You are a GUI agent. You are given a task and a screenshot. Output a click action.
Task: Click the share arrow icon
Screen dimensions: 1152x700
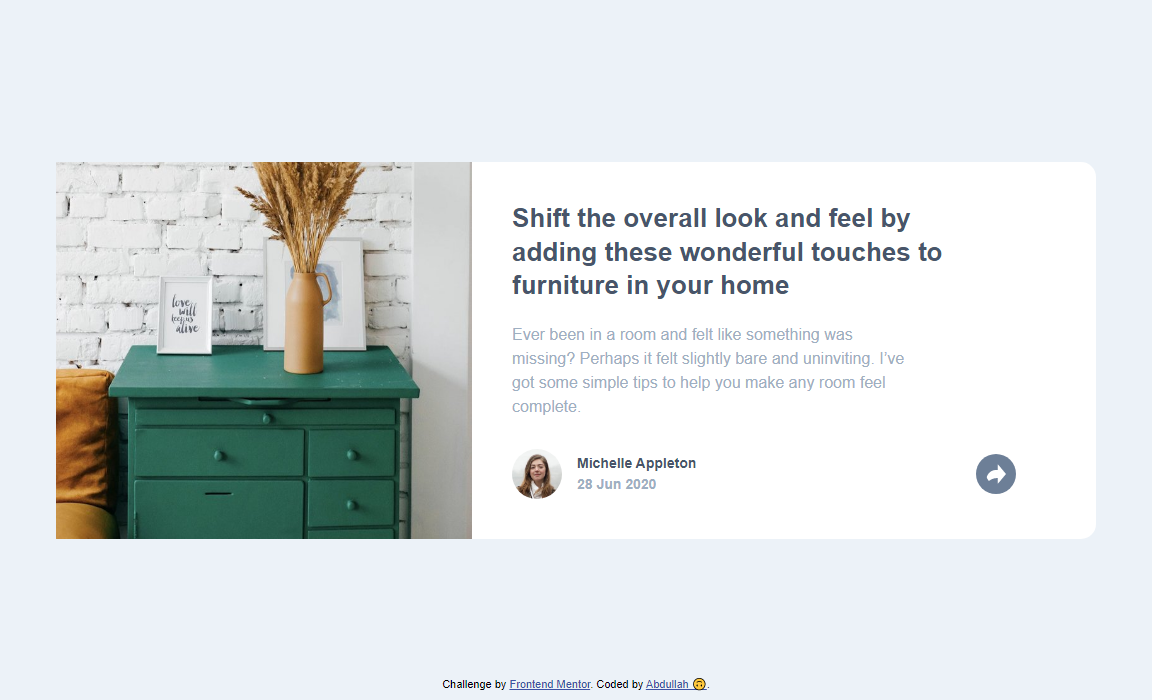[995, 474]
